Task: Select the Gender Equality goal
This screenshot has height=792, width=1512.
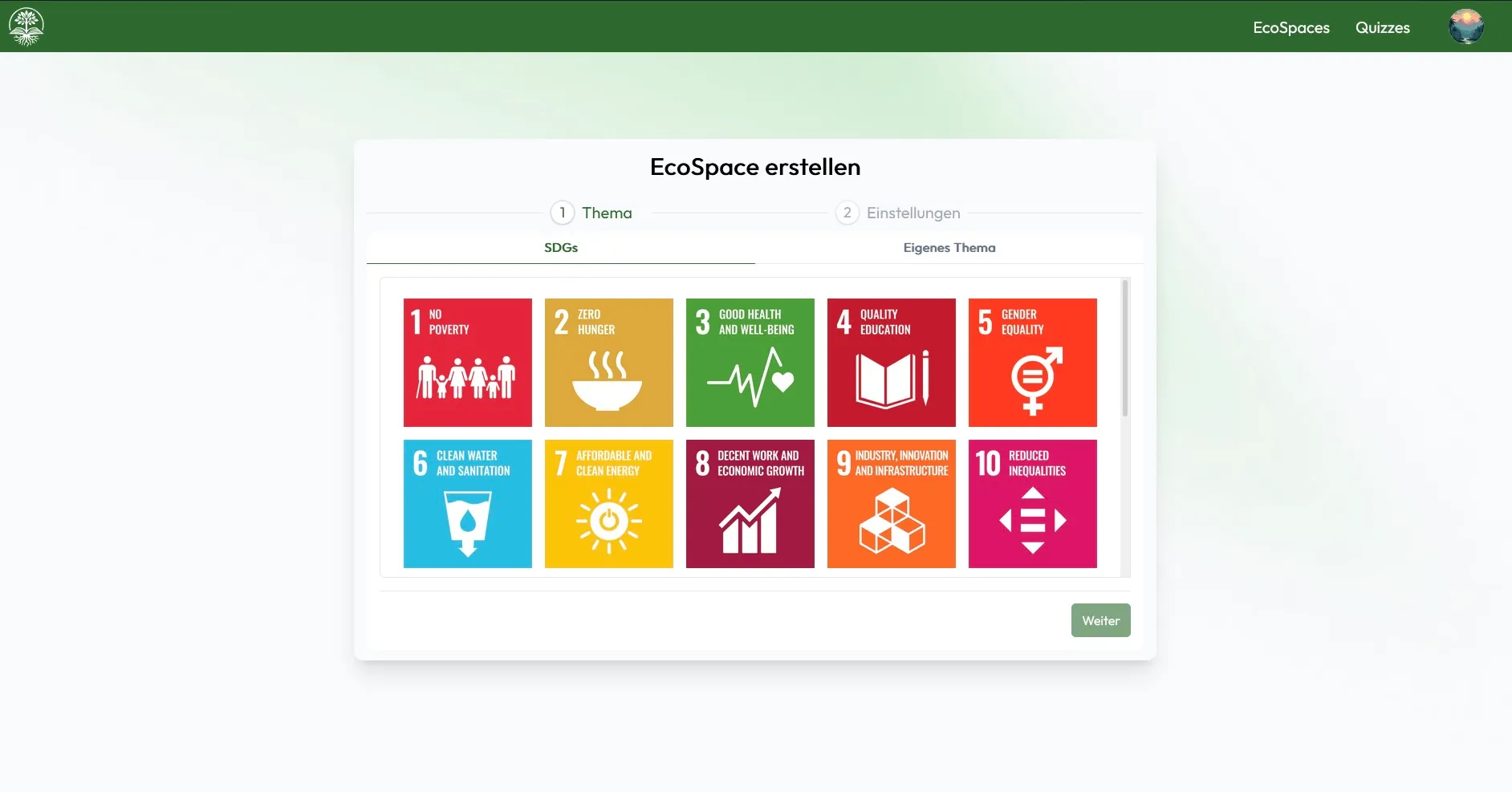Action: (x=1033, y=362)
